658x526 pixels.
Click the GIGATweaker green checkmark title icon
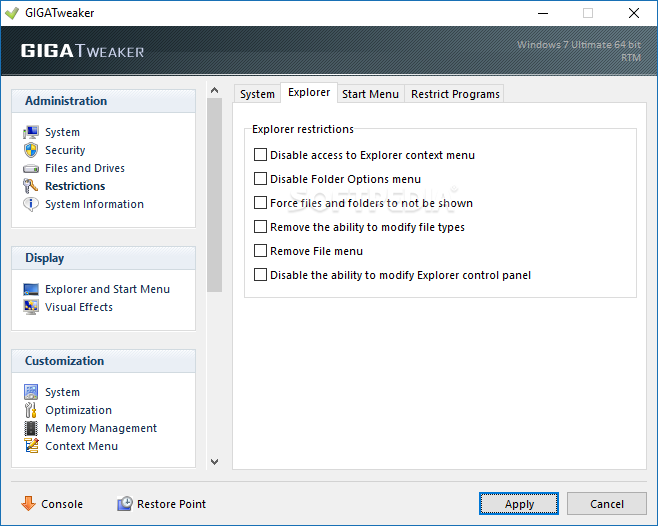(12, 13)
